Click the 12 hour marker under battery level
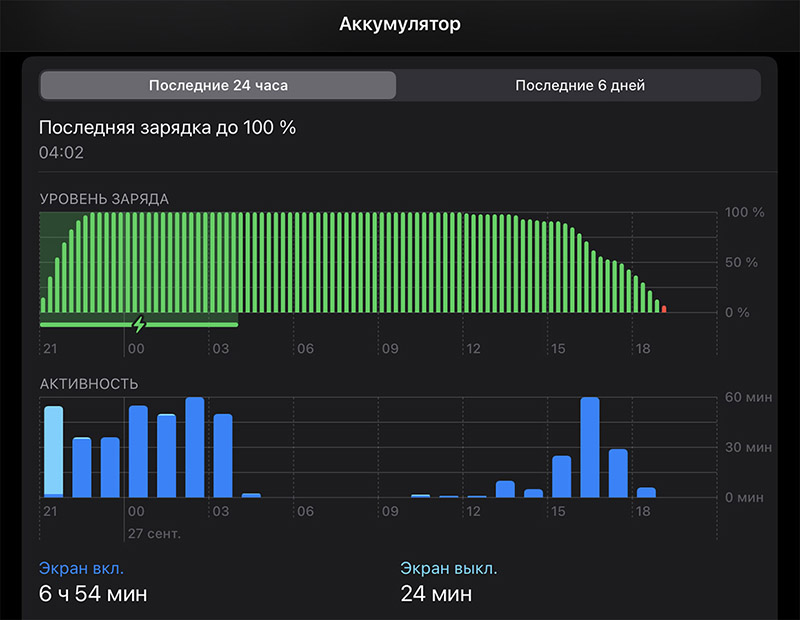Viewport: 800px width, 620px height. tap(473, 349)
